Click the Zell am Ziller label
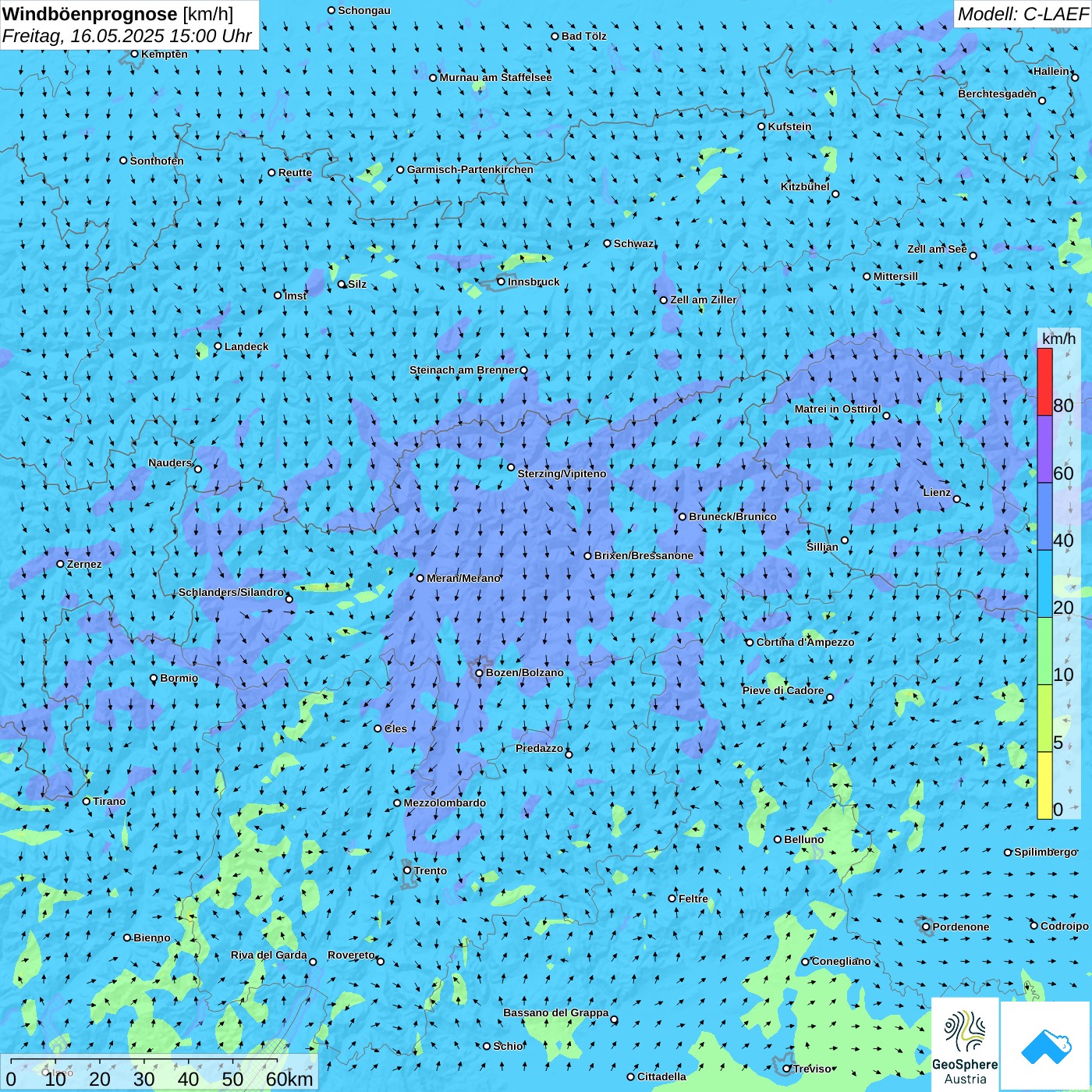 [x=704, y=300]
